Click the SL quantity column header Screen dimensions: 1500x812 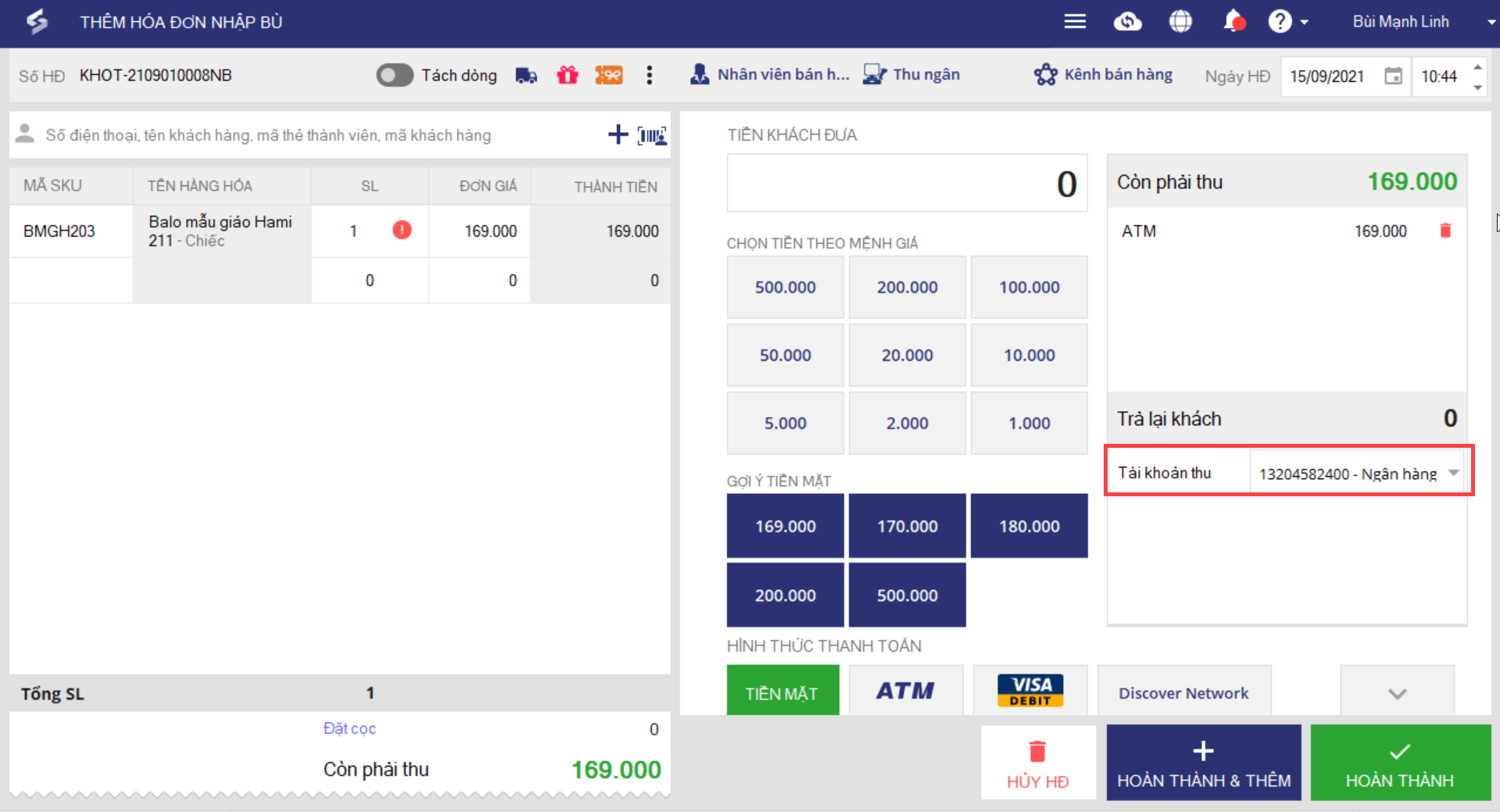coord(370,186)
